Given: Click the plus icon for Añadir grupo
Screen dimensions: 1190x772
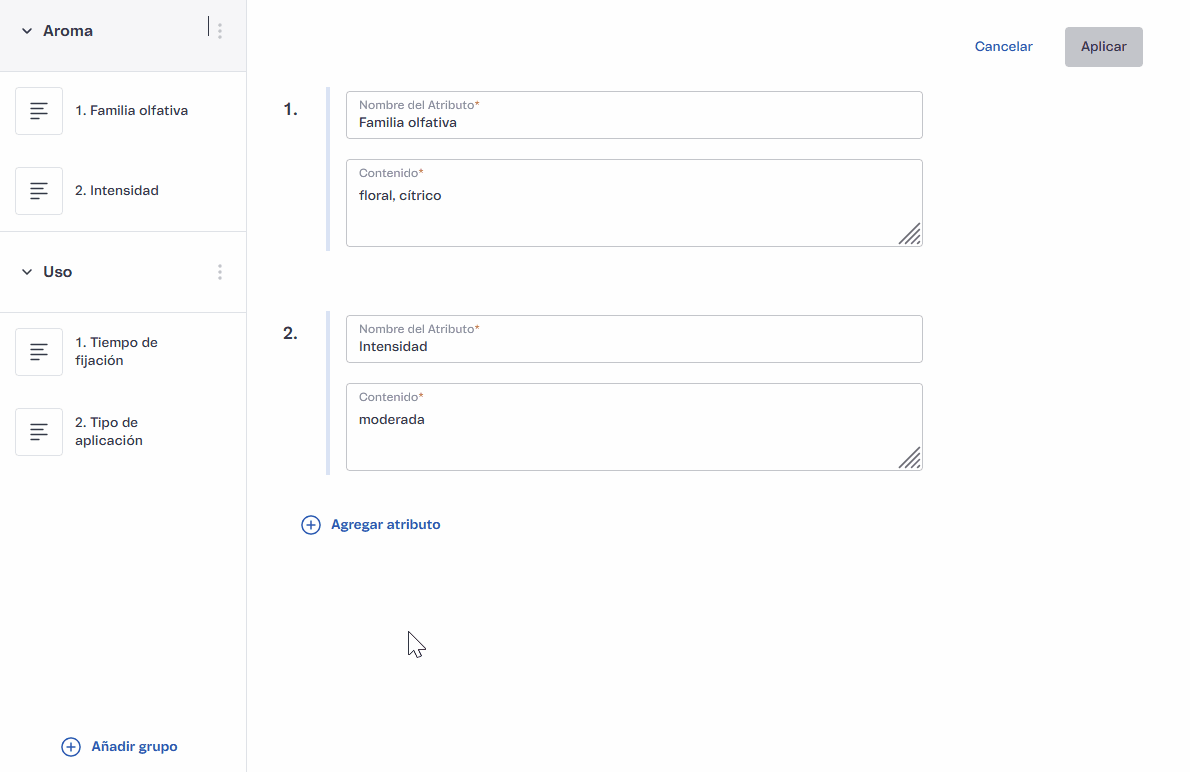Looking at the screenshot, I should pyautogui.click(x=71, y=747).
